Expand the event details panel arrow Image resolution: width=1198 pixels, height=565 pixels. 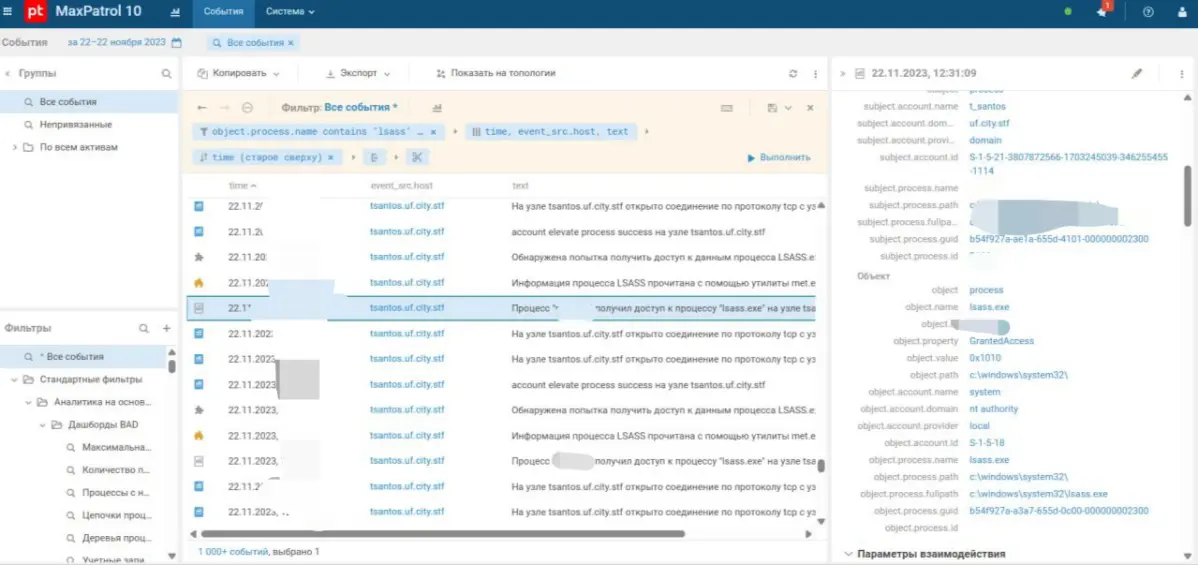coord(843,74)
